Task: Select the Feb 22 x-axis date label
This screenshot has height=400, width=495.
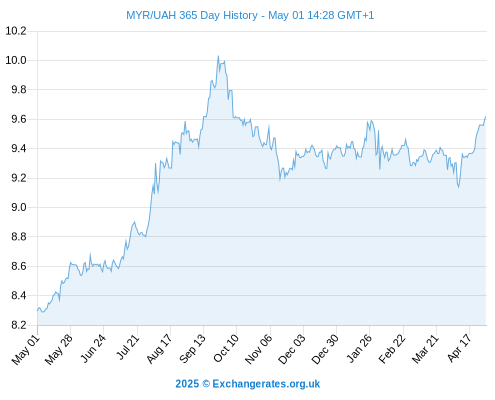Action: tap(392, 349)
